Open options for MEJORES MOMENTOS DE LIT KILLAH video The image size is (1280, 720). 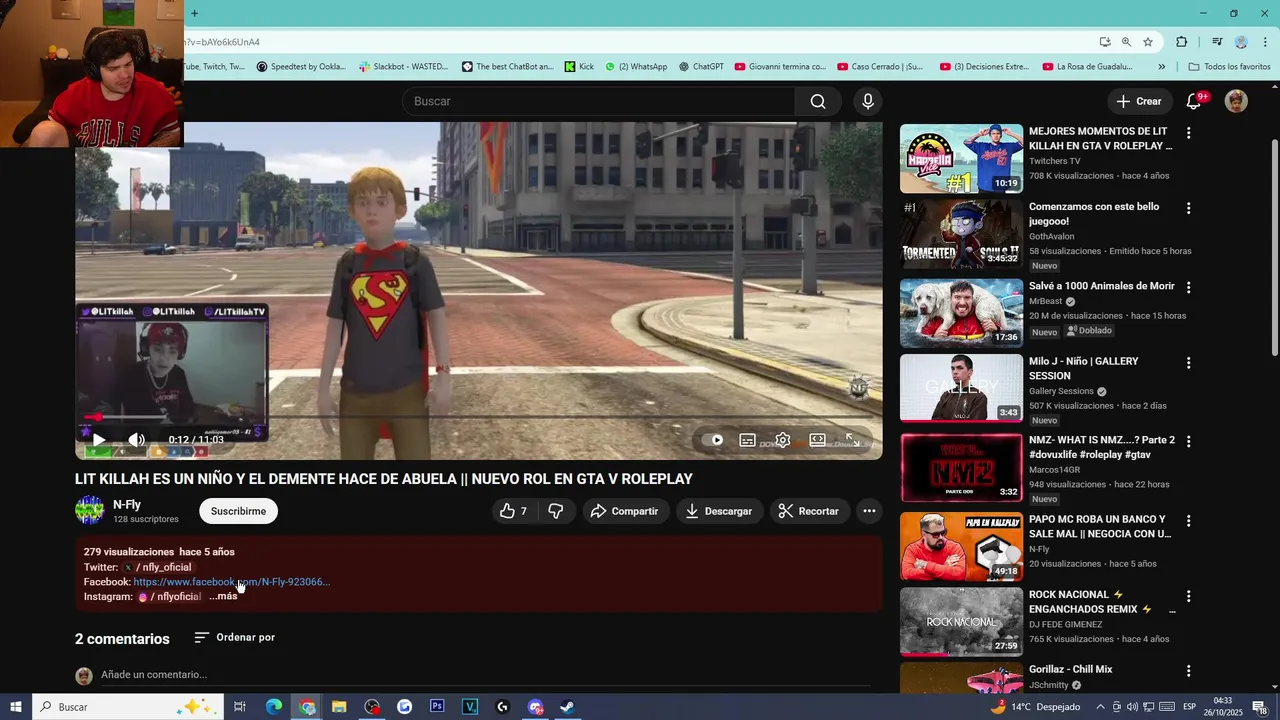[x=1188, y=133]
